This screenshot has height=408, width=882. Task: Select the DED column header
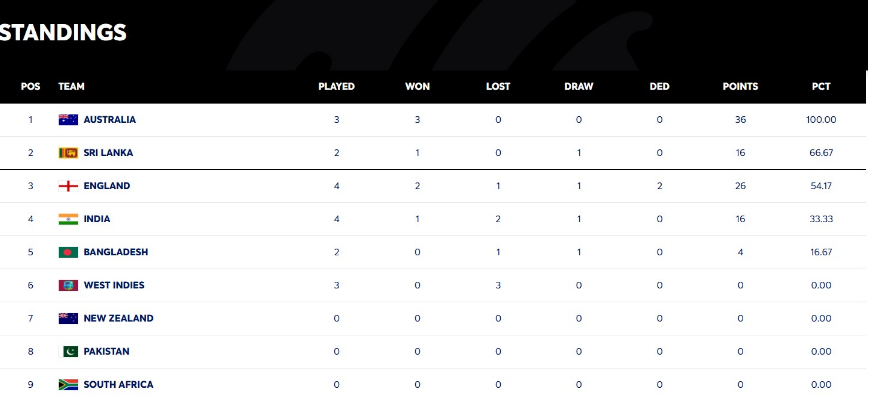659,87
